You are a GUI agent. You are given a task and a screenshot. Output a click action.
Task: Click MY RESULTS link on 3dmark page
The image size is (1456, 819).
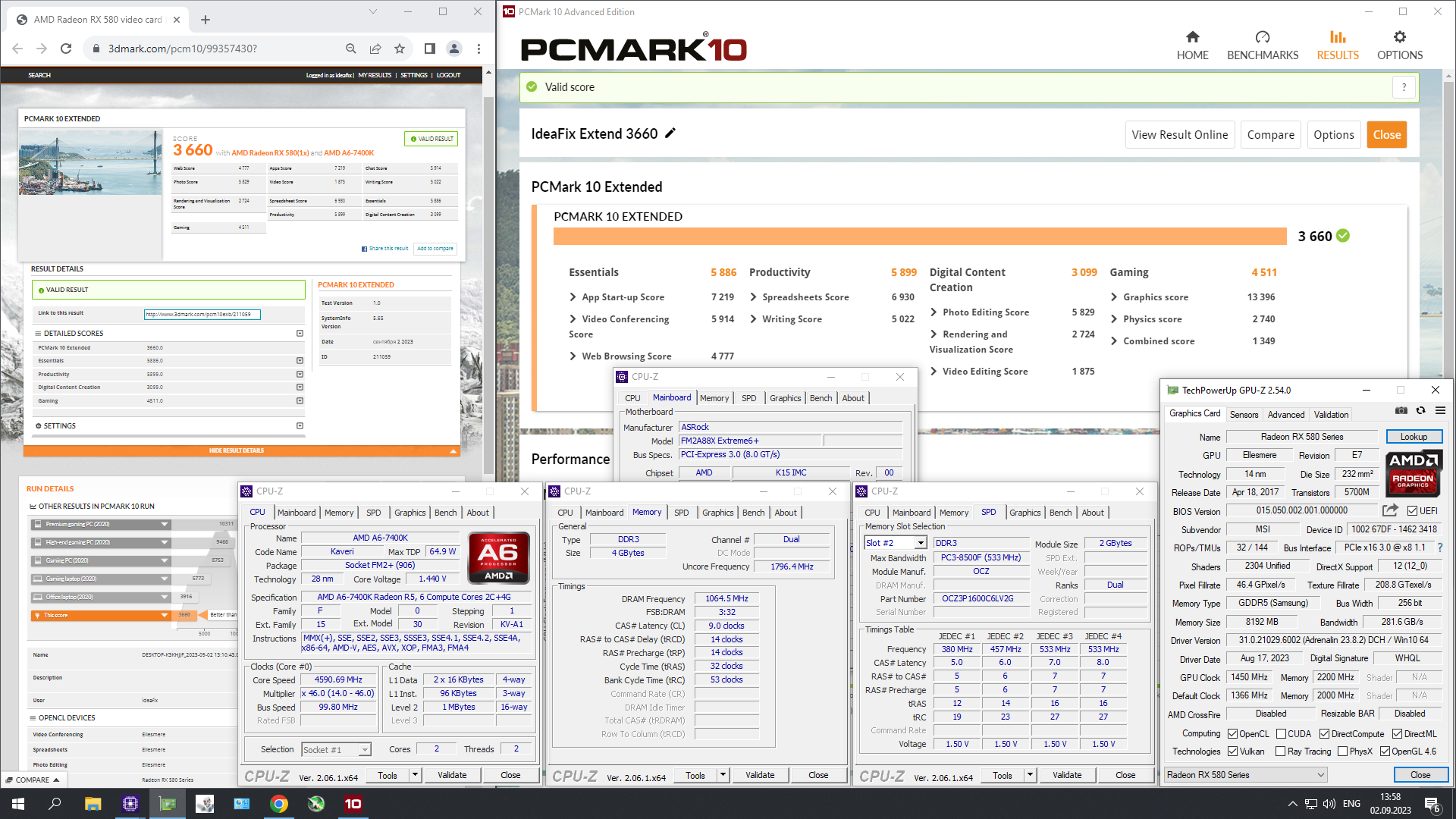click(375, 75)
